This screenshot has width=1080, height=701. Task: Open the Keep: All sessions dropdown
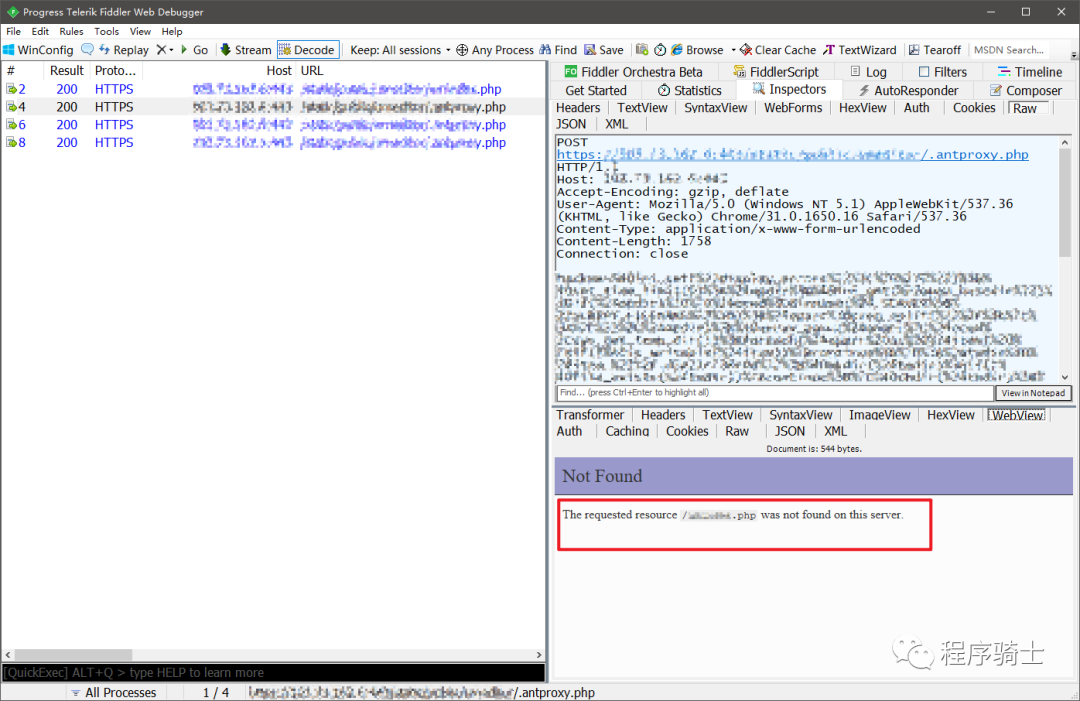pos(400,50)
